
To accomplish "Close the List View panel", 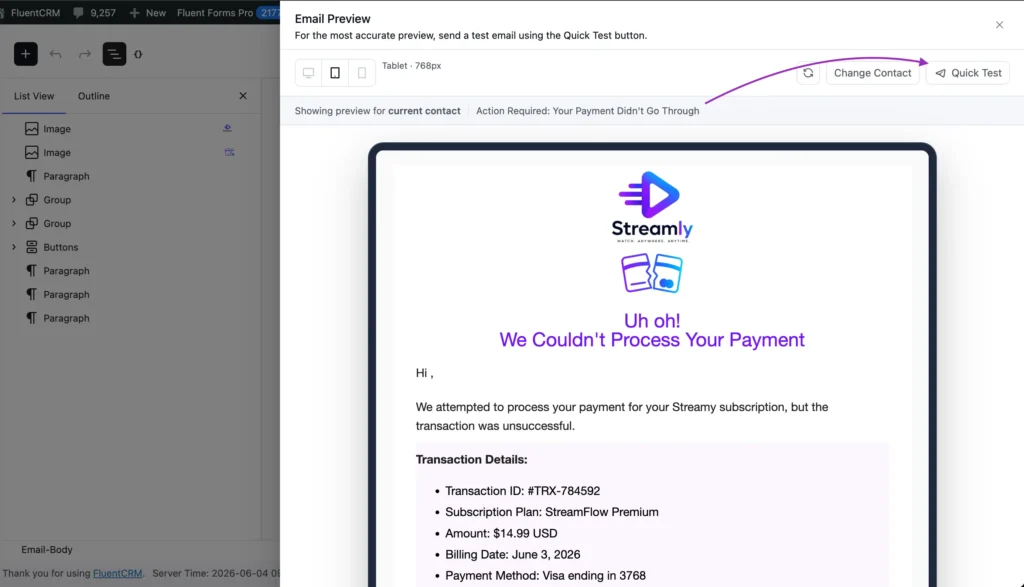I will [243, 96].
